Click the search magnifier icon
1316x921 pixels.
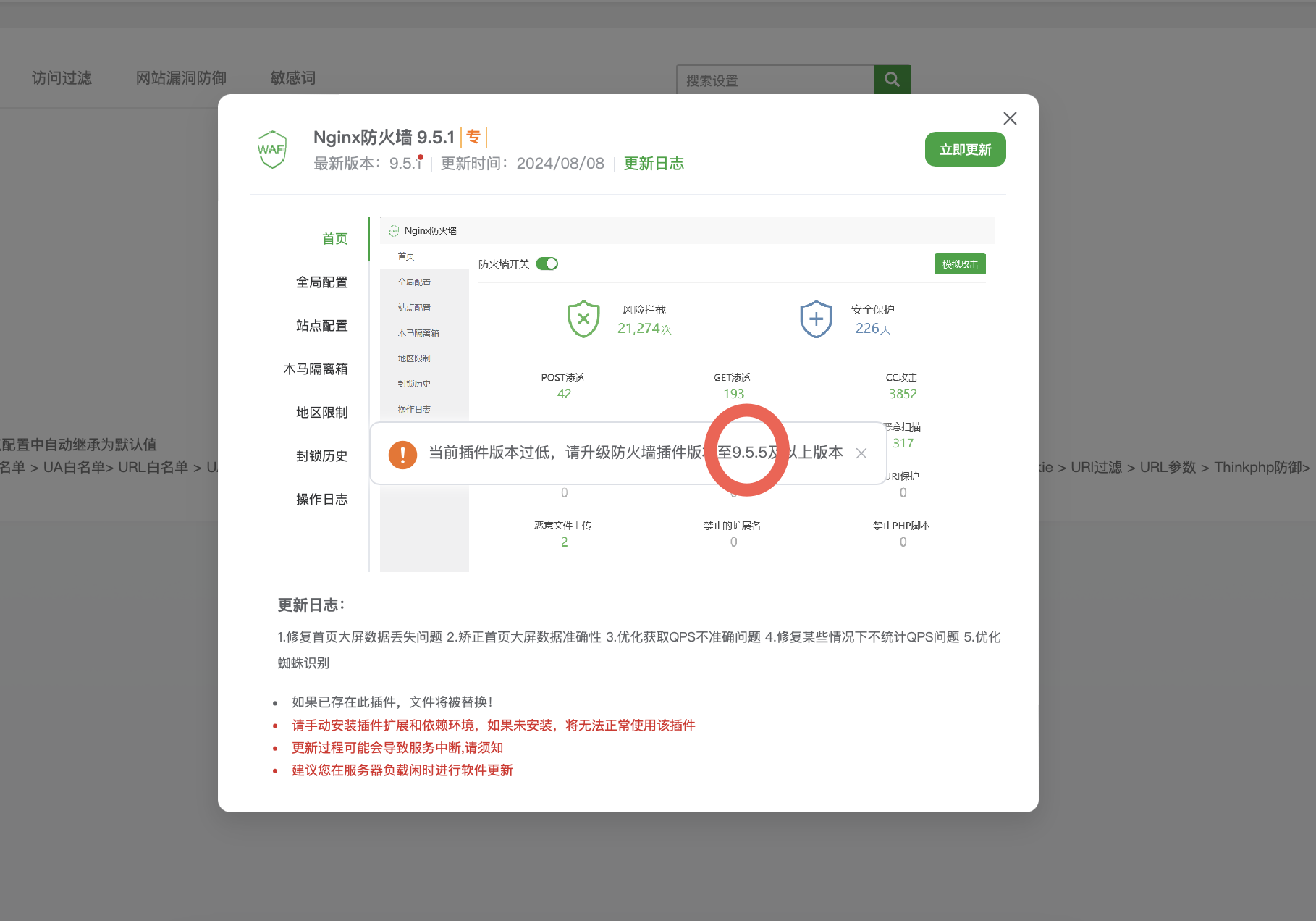pos(892,80)
